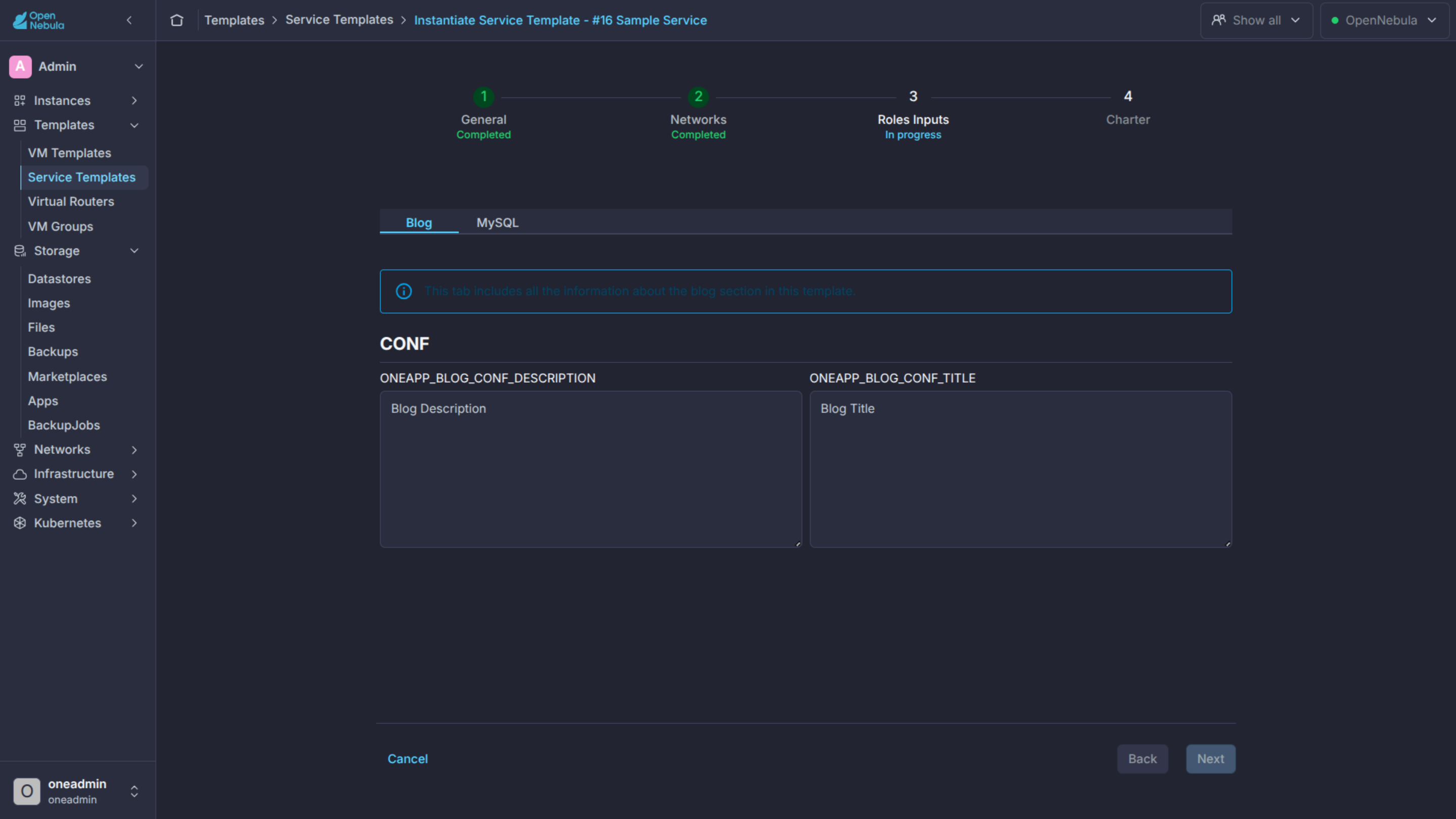Click ONEAPP_BLOG_CONF_DESCRIPTION label
The image size is (1456, 819).
coord(488,378)
